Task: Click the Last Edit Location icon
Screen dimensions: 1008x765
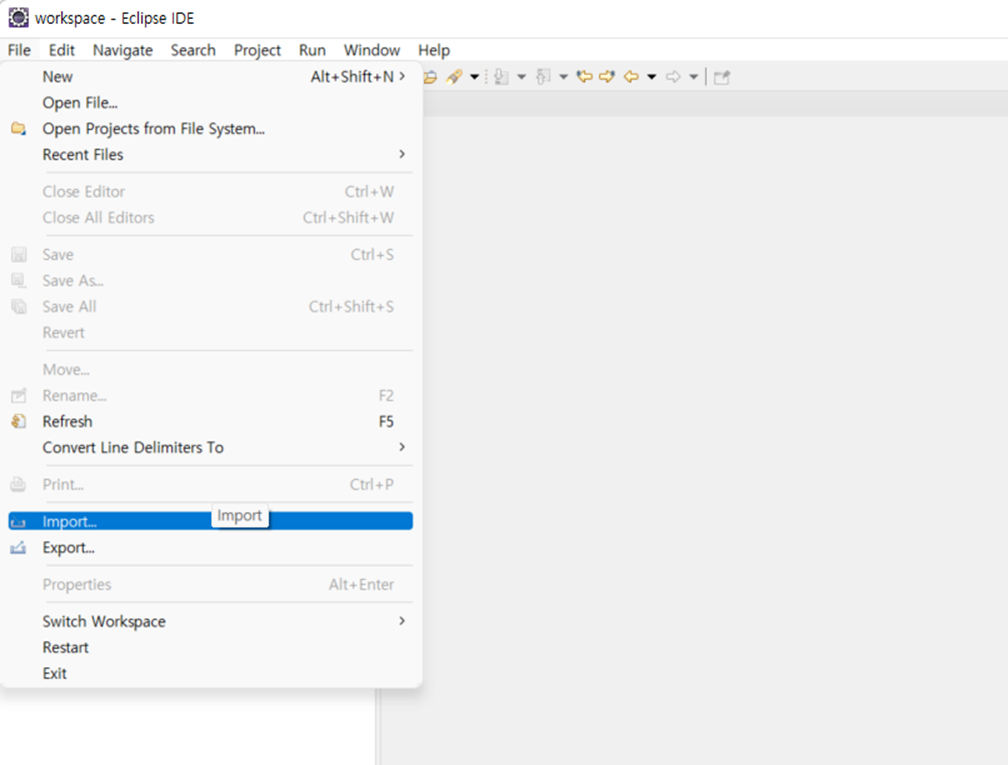Action: pyautogui.click(x=584, y=77)
